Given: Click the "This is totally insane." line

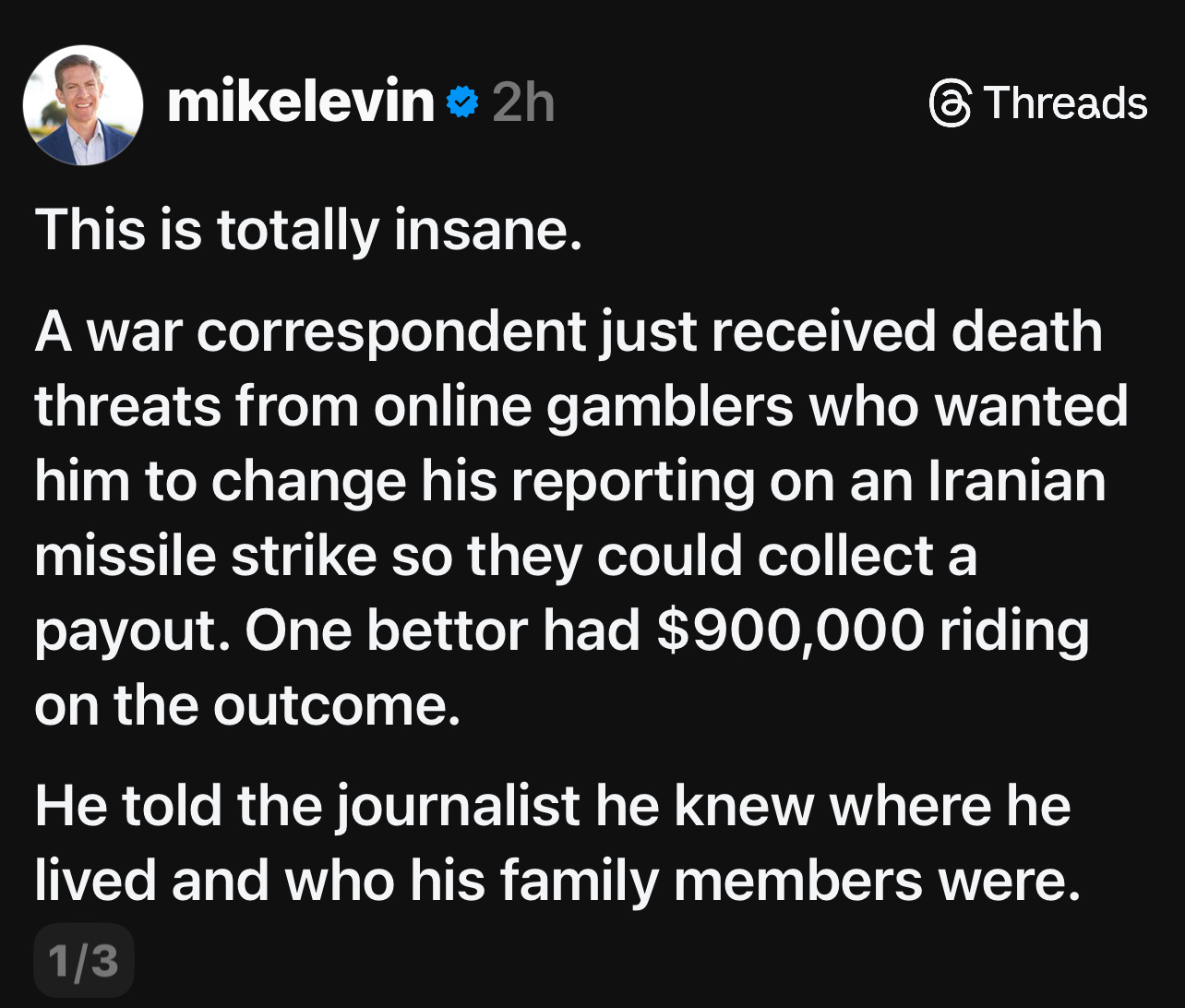Looking at the screenshot, I should pos(309,229).
